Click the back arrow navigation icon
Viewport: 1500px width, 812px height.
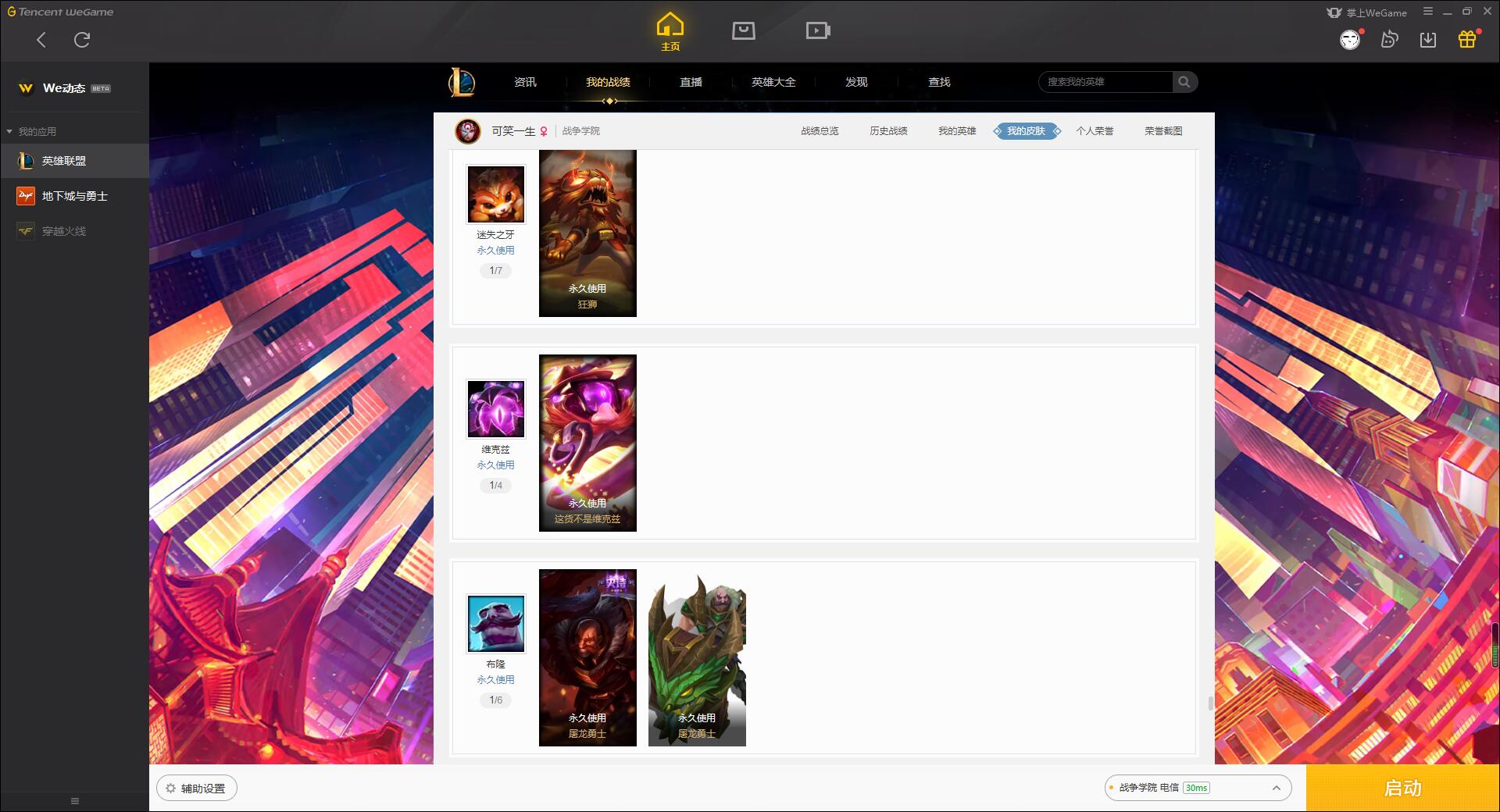(41, 40)
